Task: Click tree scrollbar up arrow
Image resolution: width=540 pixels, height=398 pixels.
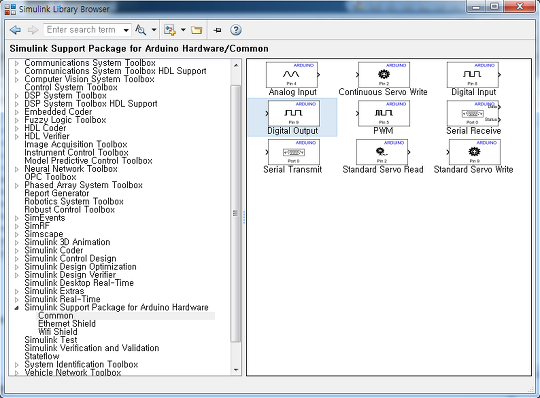Action: coord(236,65)
